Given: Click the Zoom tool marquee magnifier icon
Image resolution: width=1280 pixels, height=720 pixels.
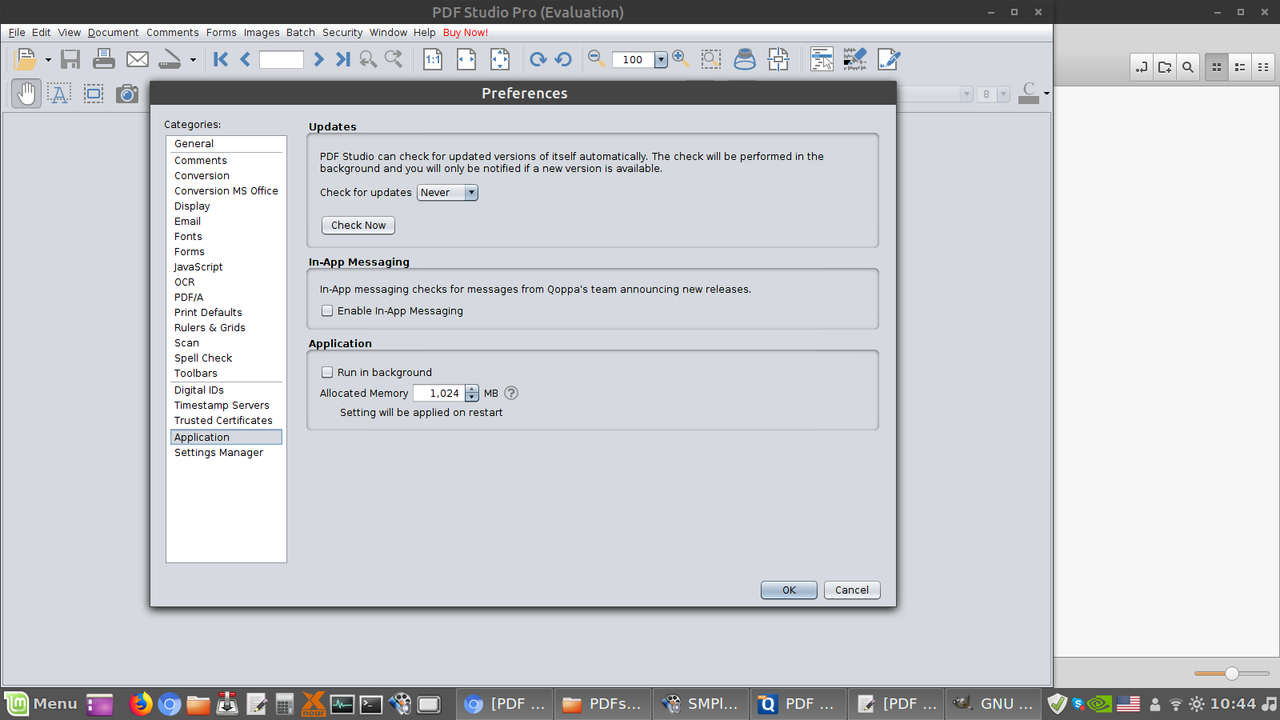Looking at the screenshot, I should click(711, 59).
